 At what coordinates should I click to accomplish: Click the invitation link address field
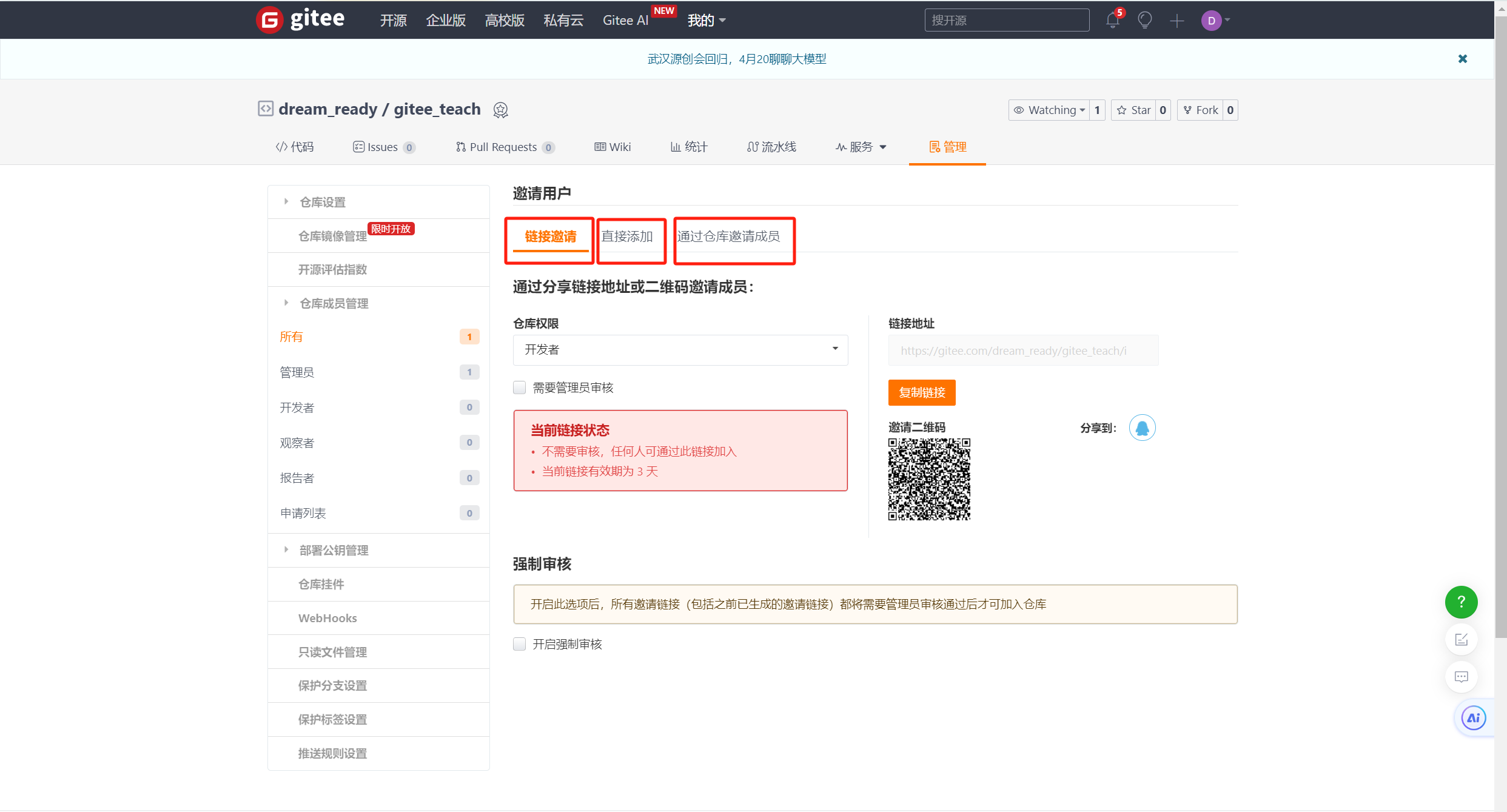tap(1022, 350)
